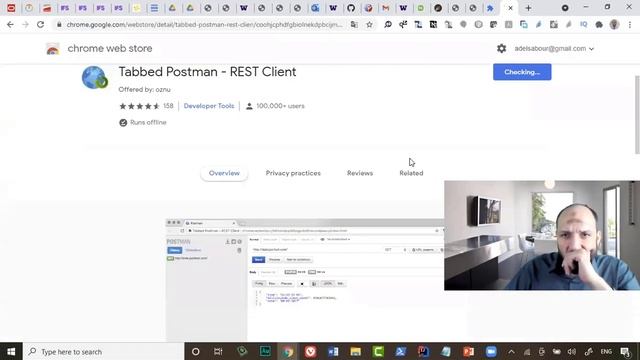Image resolution: width=640 pixels, height=360 pixels.
Task: Reload the Chrome Web Store page
Action: [x=40, y=24]
